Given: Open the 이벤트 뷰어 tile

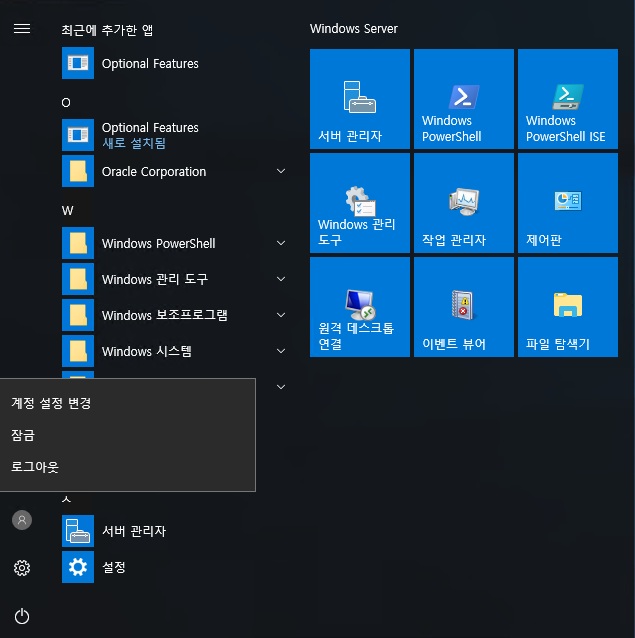Looking at the screenshot, I should point(464,307).
